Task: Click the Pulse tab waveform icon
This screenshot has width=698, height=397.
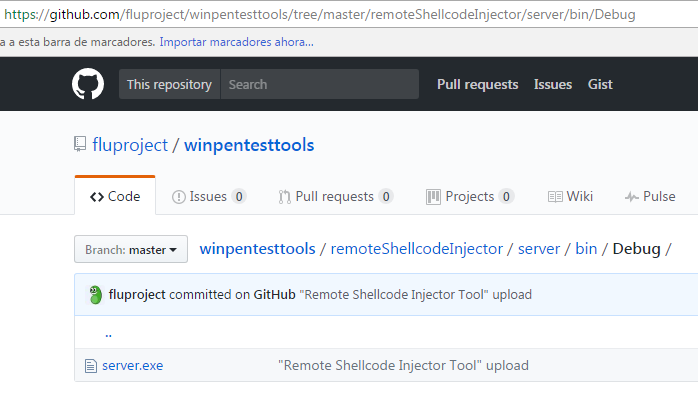Action: coord(632,197)
